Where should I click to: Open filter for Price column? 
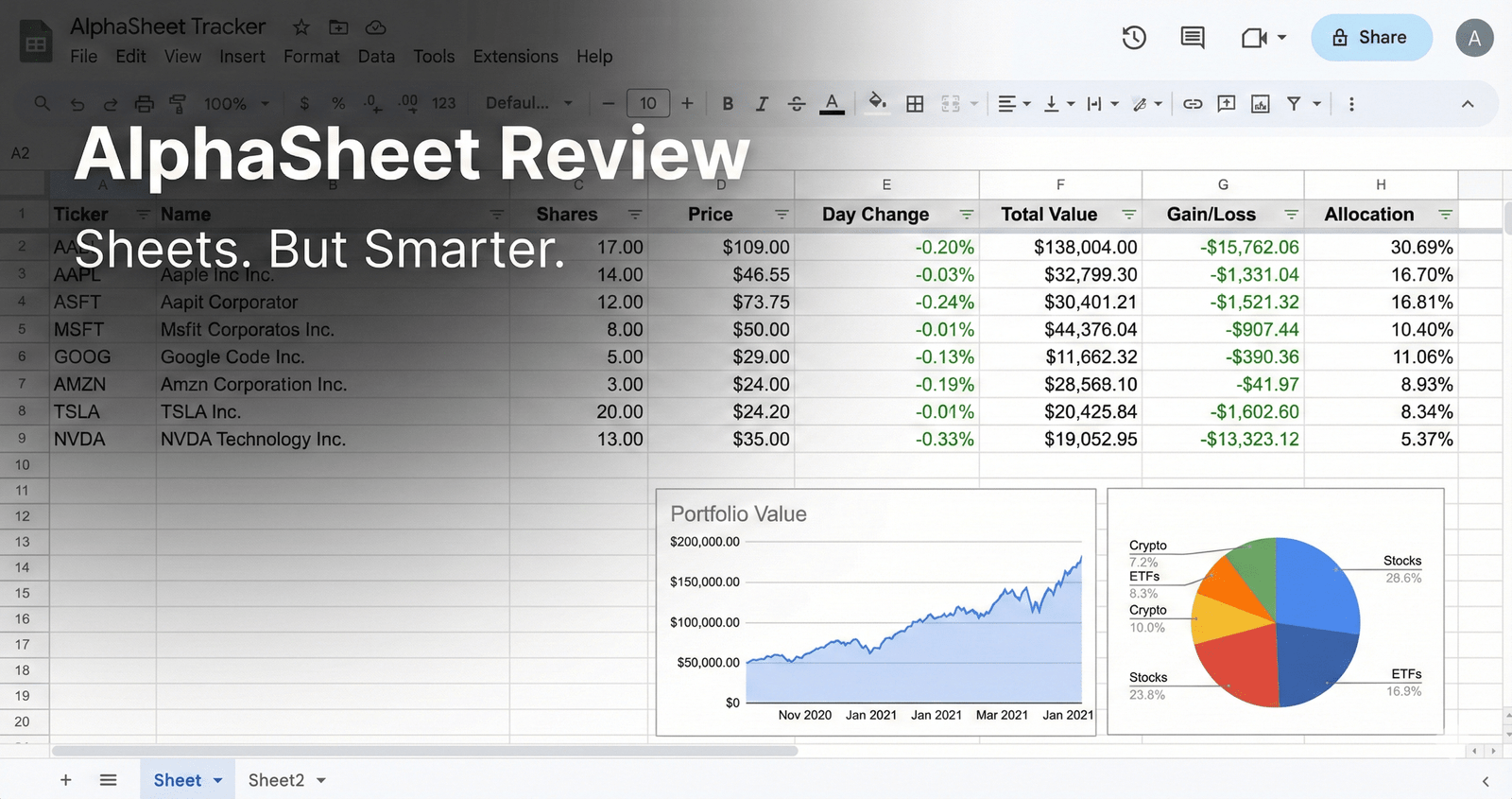click(782, 215)
